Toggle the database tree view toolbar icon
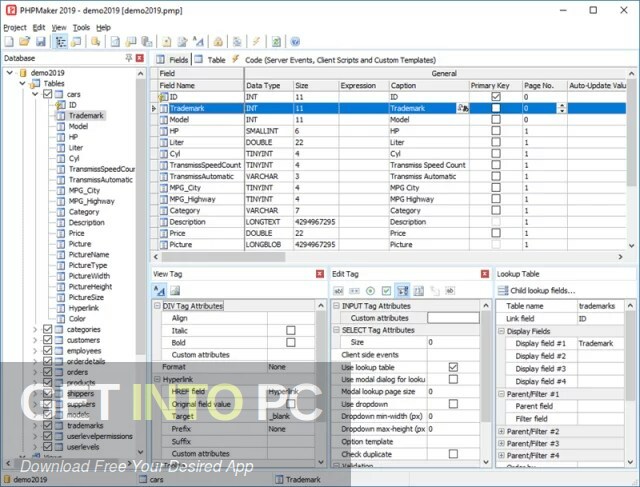The height and width of the screenshot is (487, 640). [61, 41]
